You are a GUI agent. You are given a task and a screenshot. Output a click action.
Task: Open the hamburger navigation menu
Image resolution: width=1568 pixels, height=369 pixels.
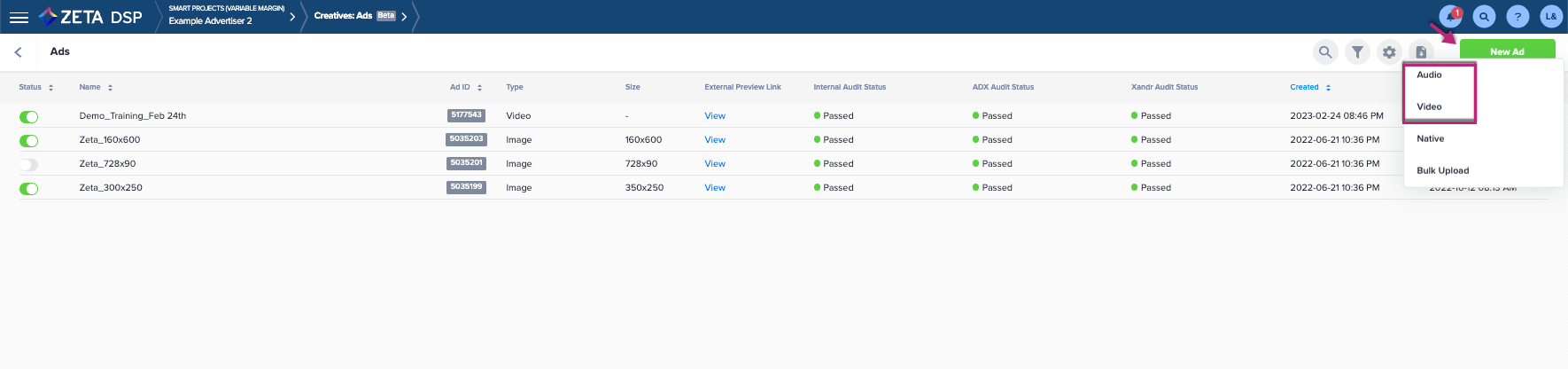(19, 17)
